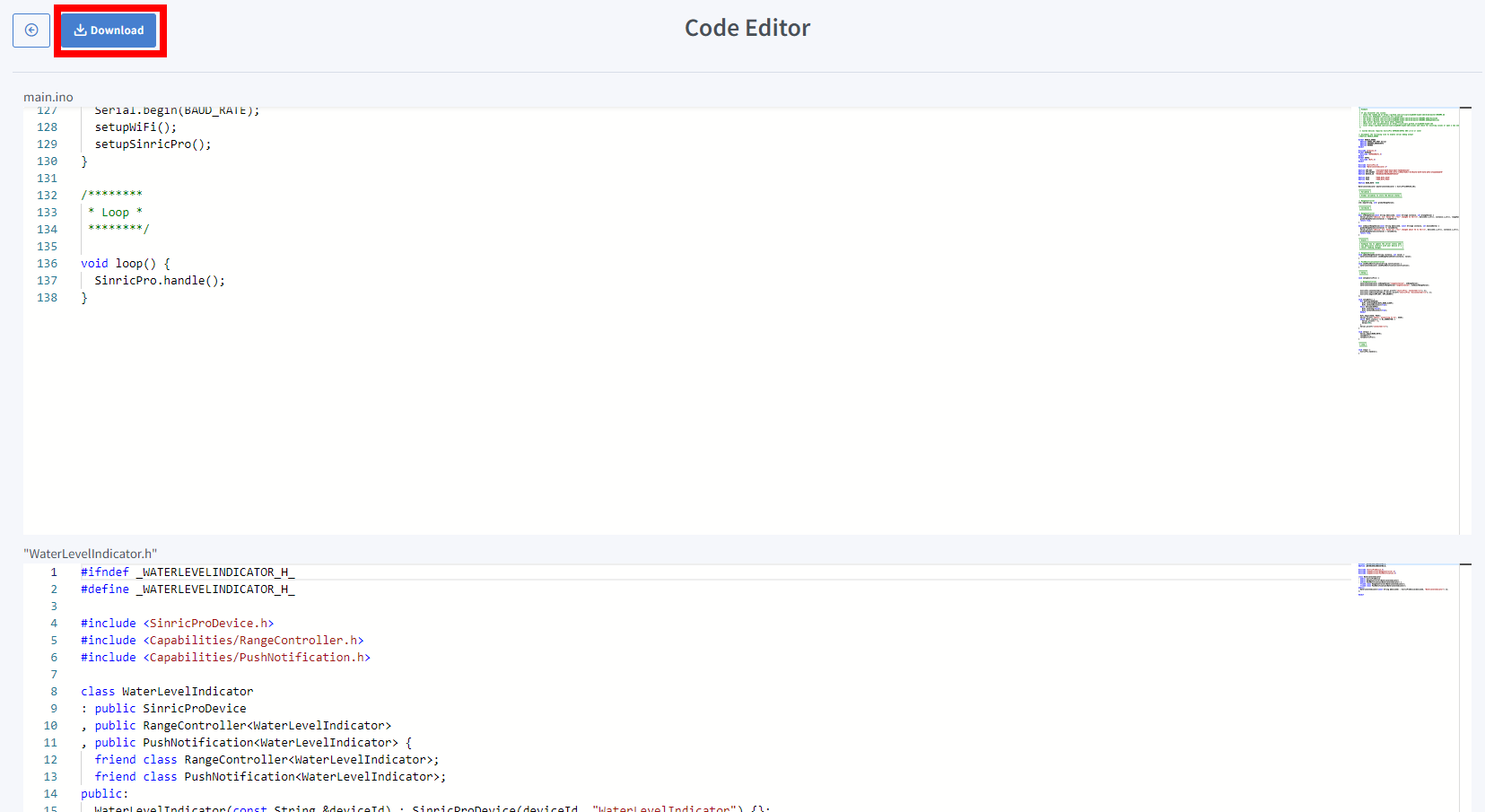
Task: Place cursor on #include <SinricProDevice.h> line
Action: 177,624
